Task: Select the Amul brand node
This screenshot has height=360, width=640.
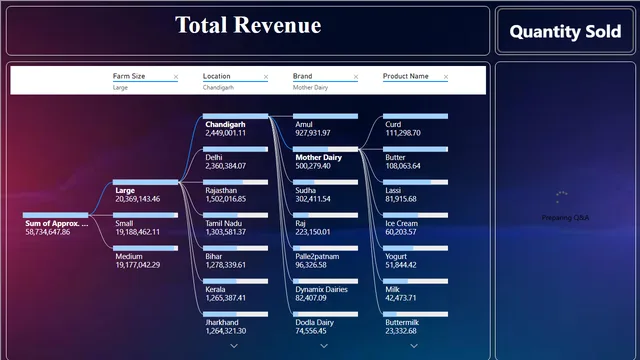Action: pyautogui.click(x=325, y=125)
